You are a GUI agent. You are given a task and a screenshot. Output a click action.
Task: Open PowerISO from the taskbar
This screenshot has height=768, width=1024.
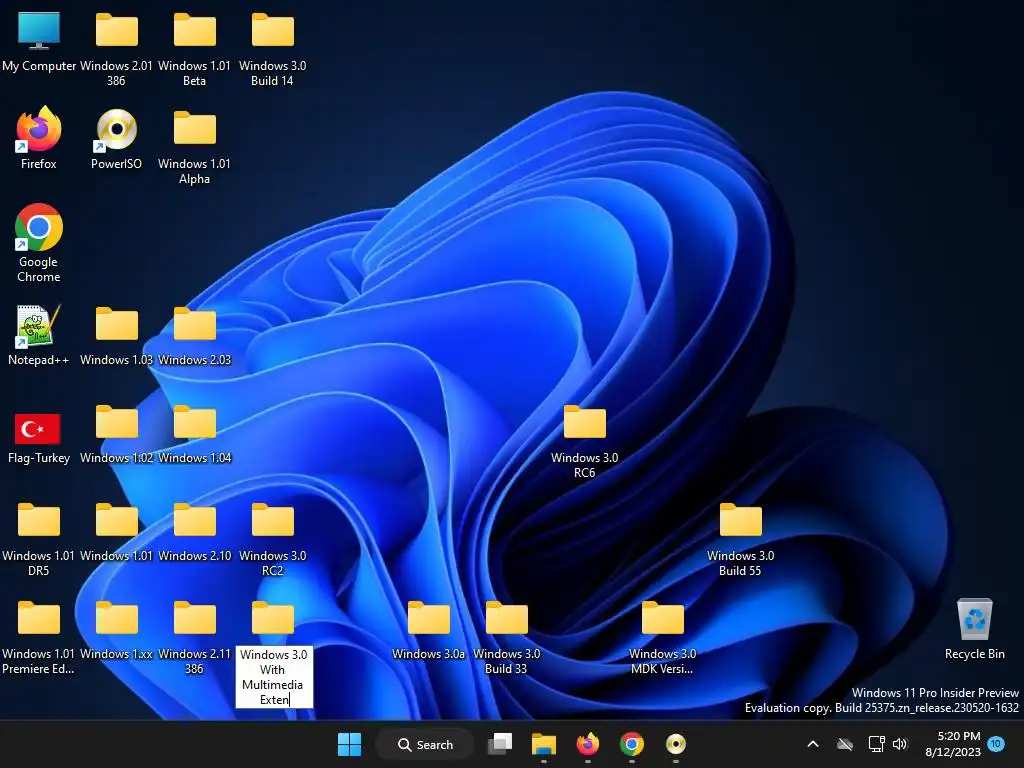(676, 744)
